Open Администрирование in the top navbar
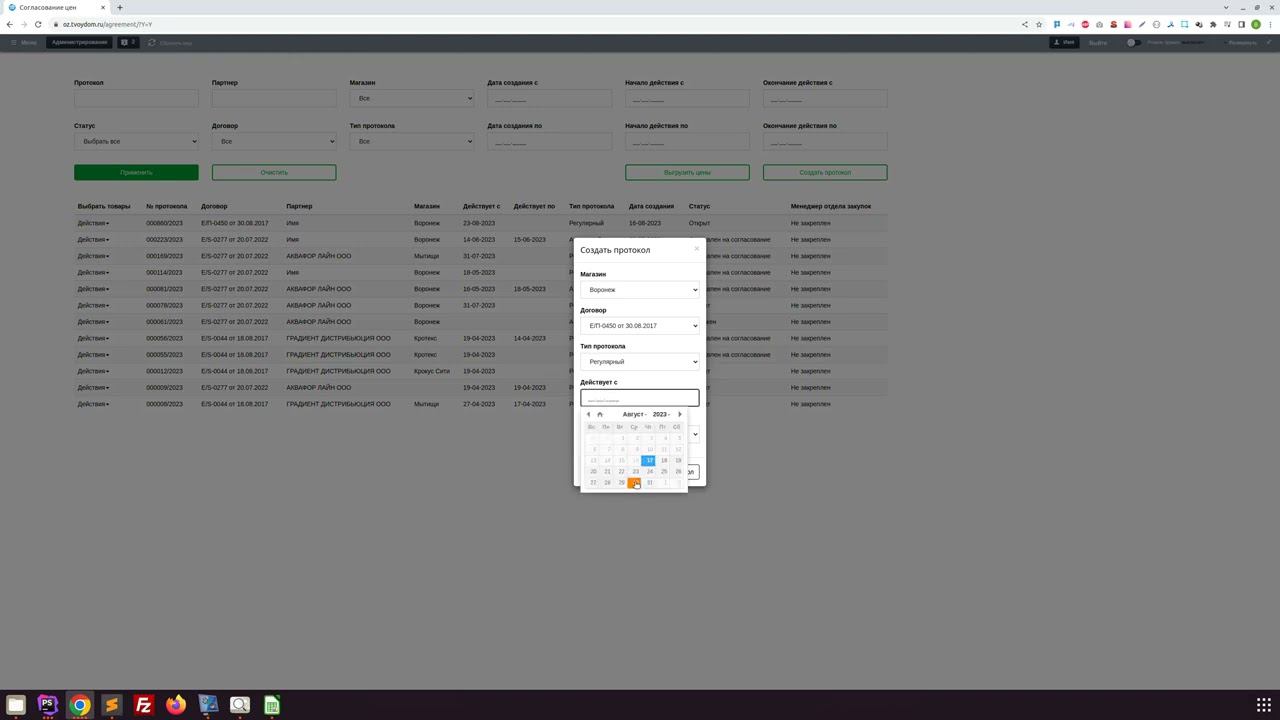 (79, 43)
